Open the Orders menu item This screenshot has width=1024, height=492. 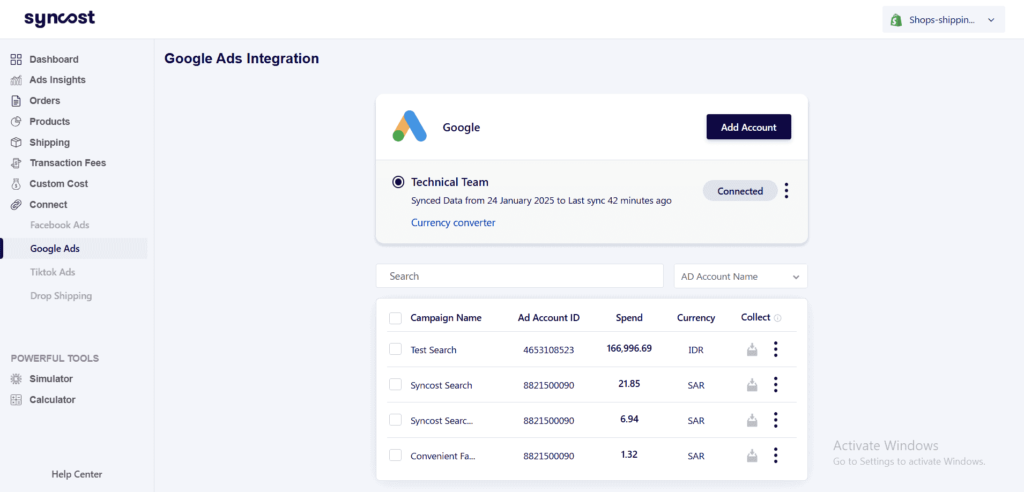(44, 101)
